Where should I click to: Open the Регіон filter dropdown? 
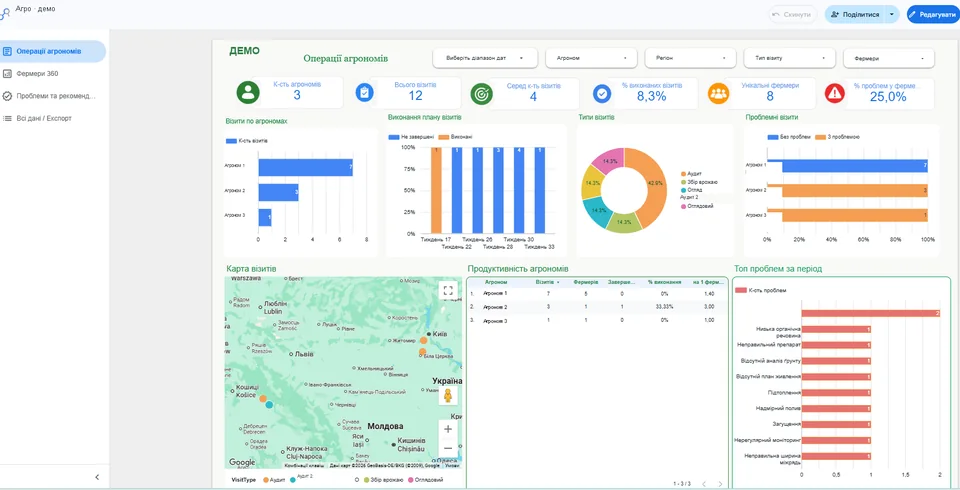pyautogui.click(x=690, y=58)
